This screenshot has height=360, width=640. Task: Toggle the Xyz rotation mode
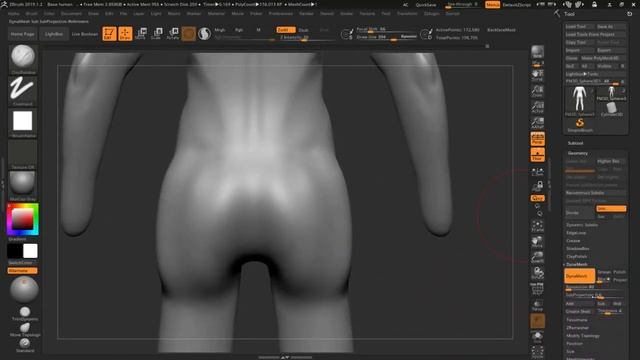[538, 198]
